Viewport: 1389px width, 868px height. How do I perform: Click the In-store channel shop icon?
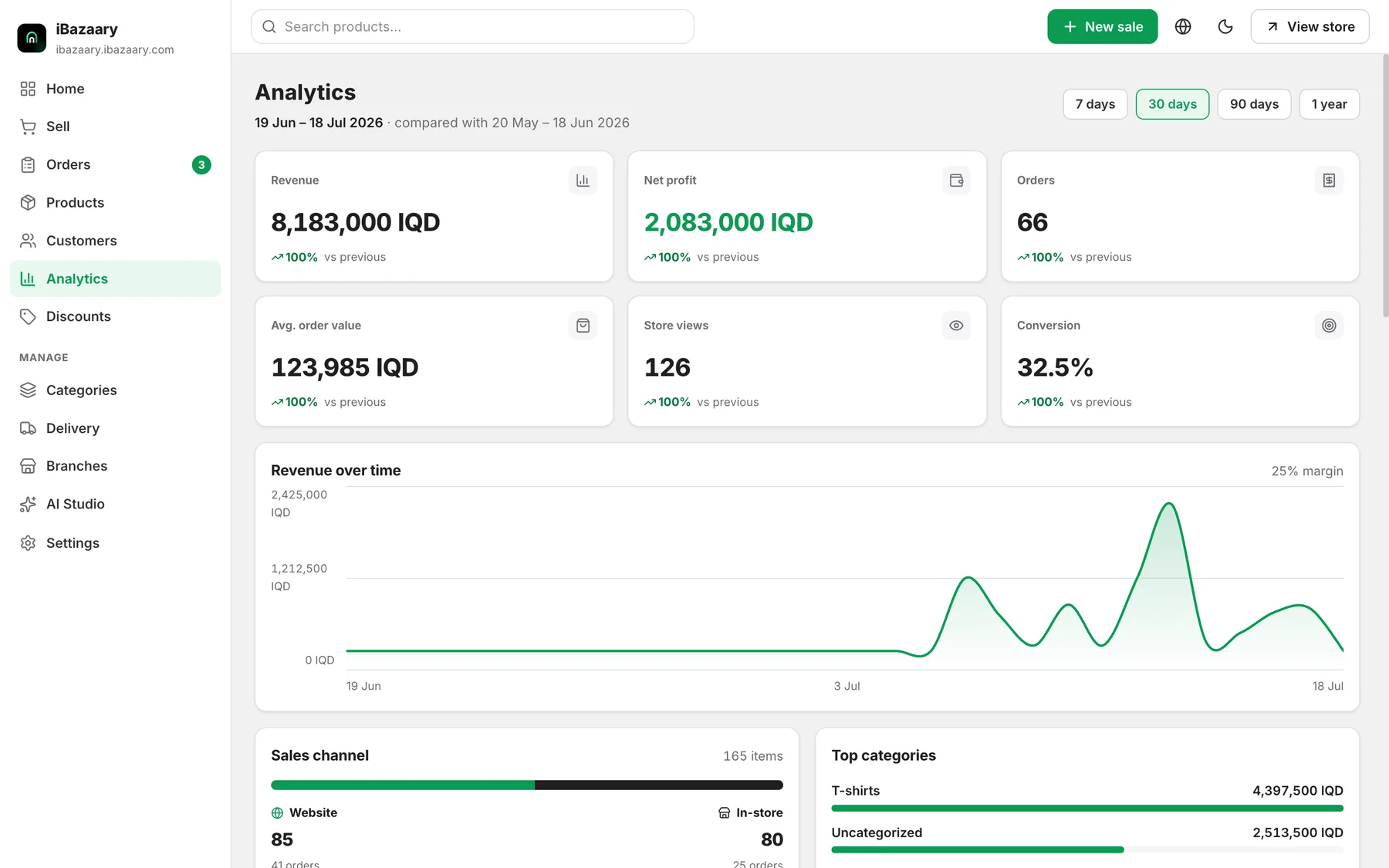[x=724, y=813]
